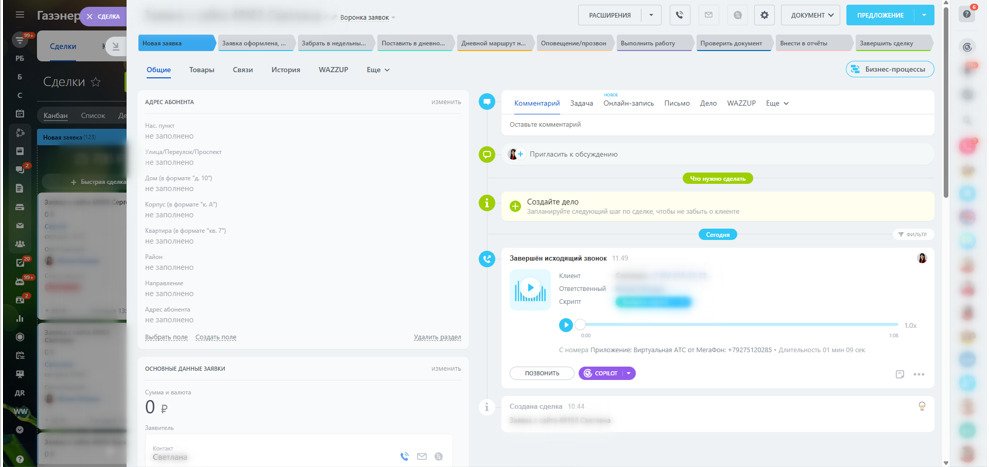Image resolution: width=989 pixels, height=467 pixels.
Task: Switch to the Товары tab
Action: 201,70
